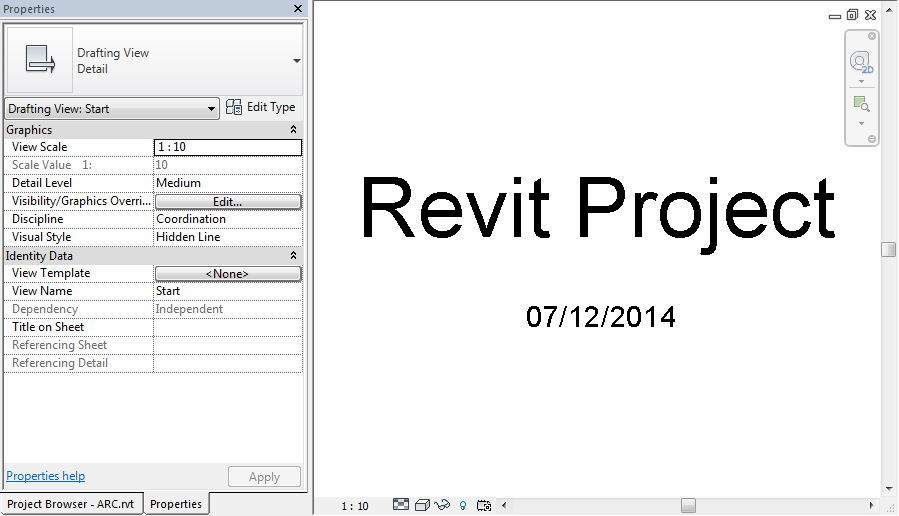Click the Detail Level icon in status bar

(x=401, y=506)
